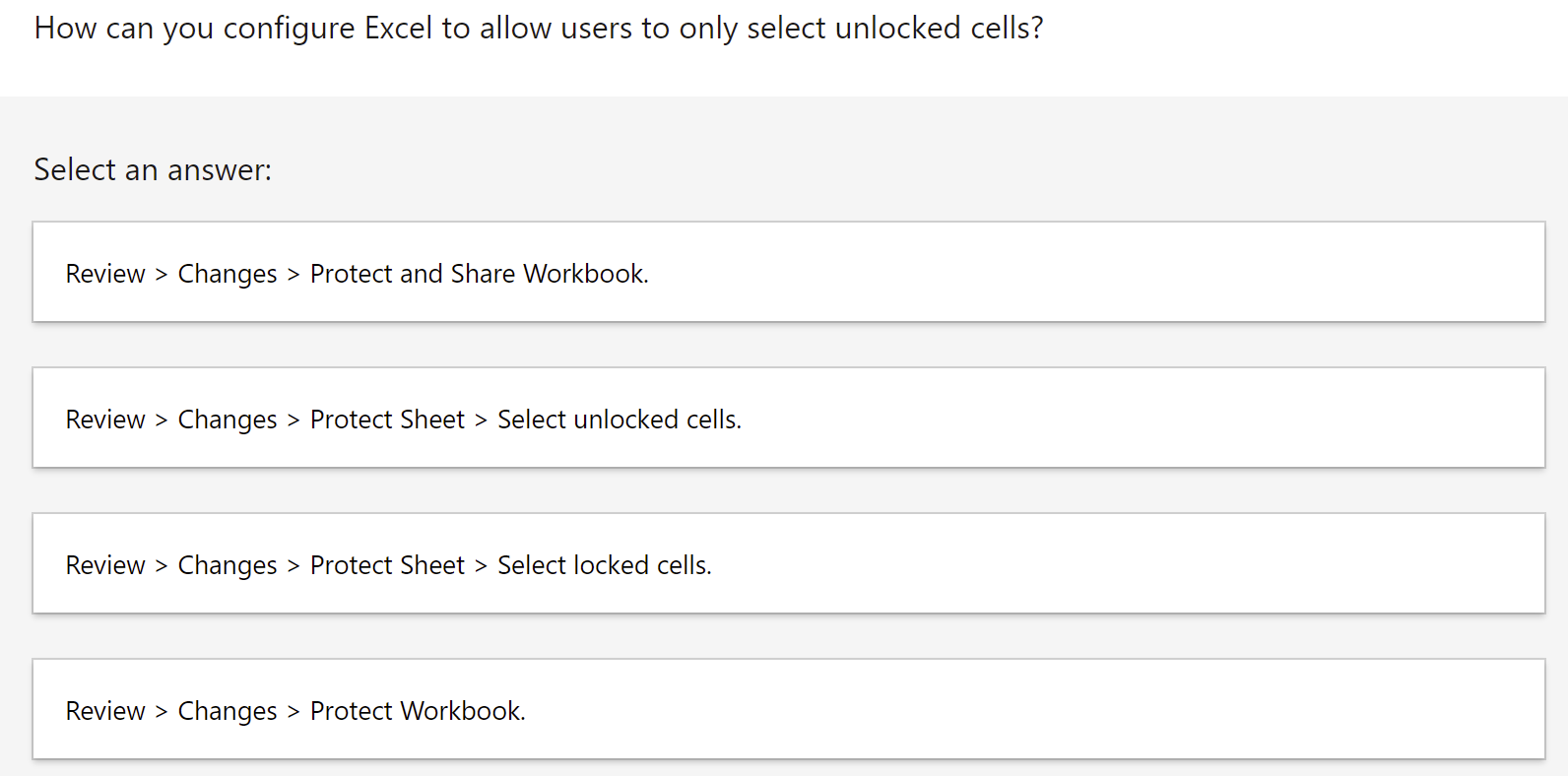Click the "Select an answer:" label

153,169
